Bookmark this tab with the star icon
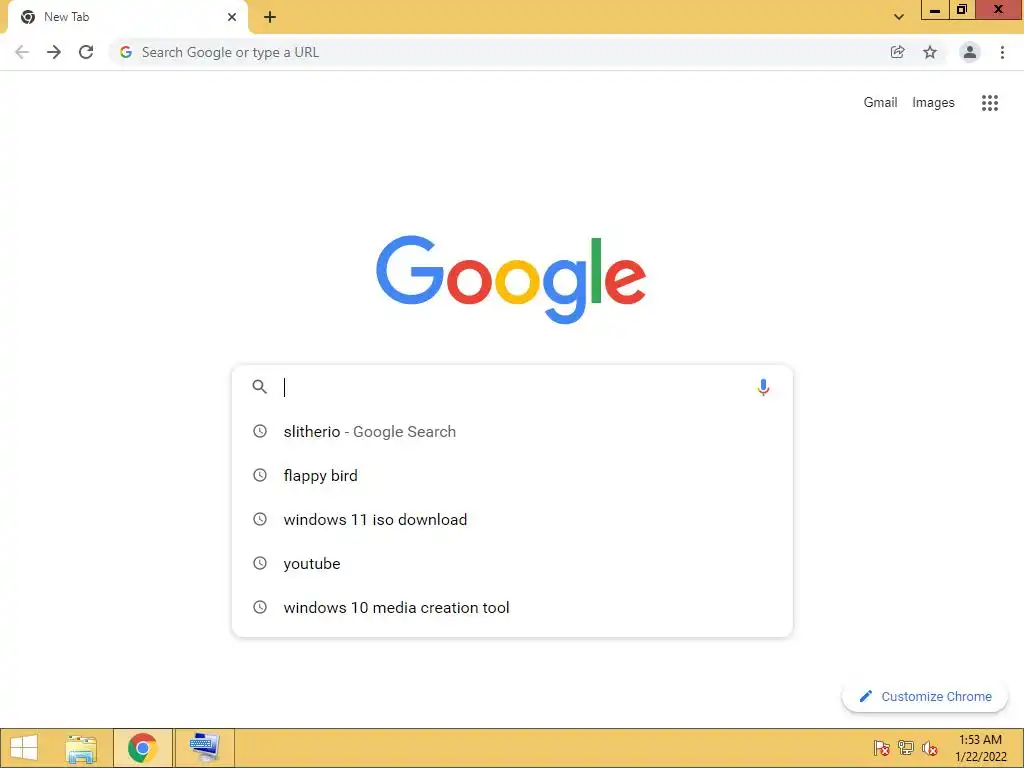 click(x=930, y=52)
